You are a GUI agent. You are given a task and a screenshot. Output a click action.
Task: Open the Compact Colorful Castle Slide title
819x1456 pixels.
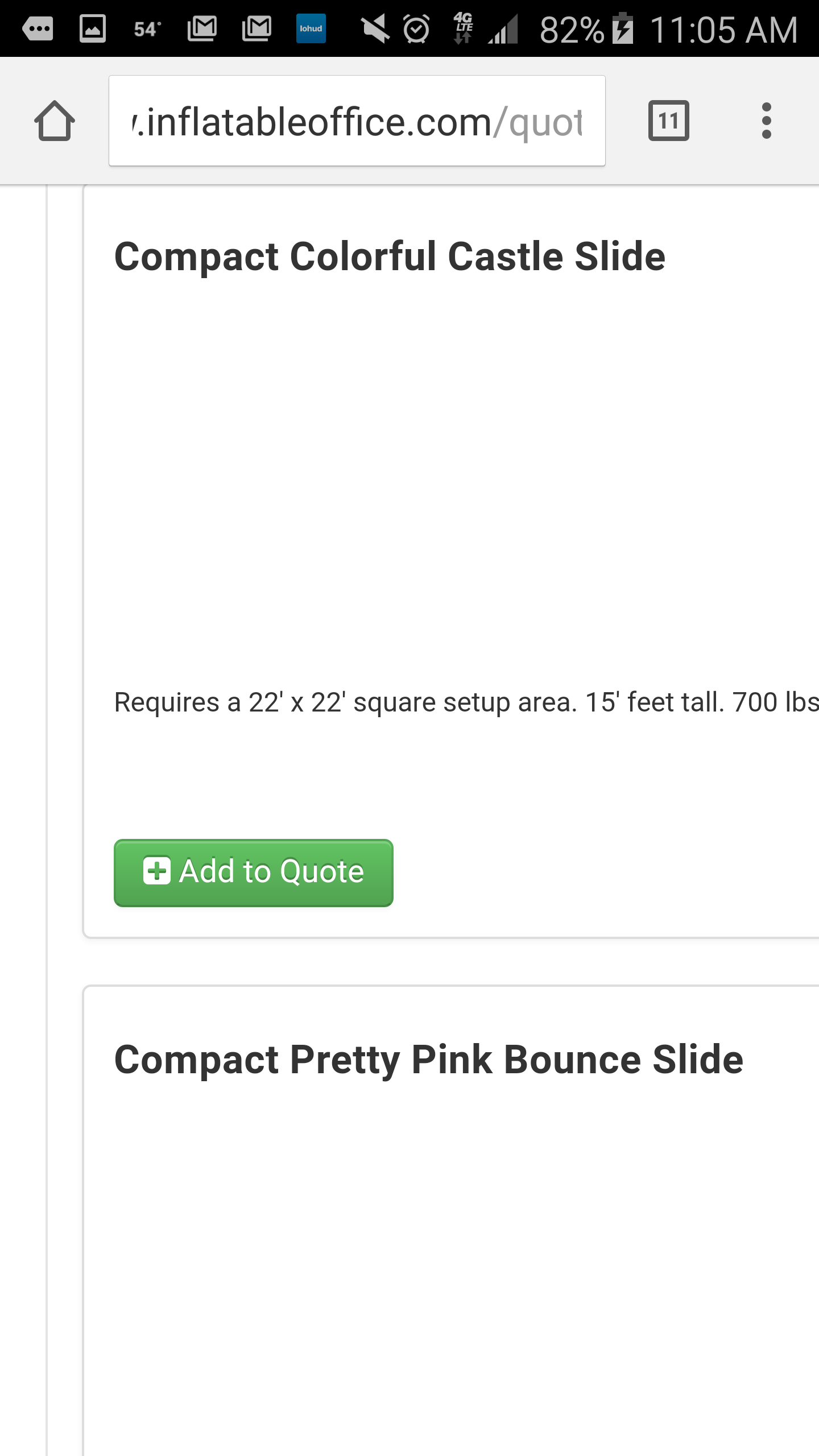tap(390, 257)
